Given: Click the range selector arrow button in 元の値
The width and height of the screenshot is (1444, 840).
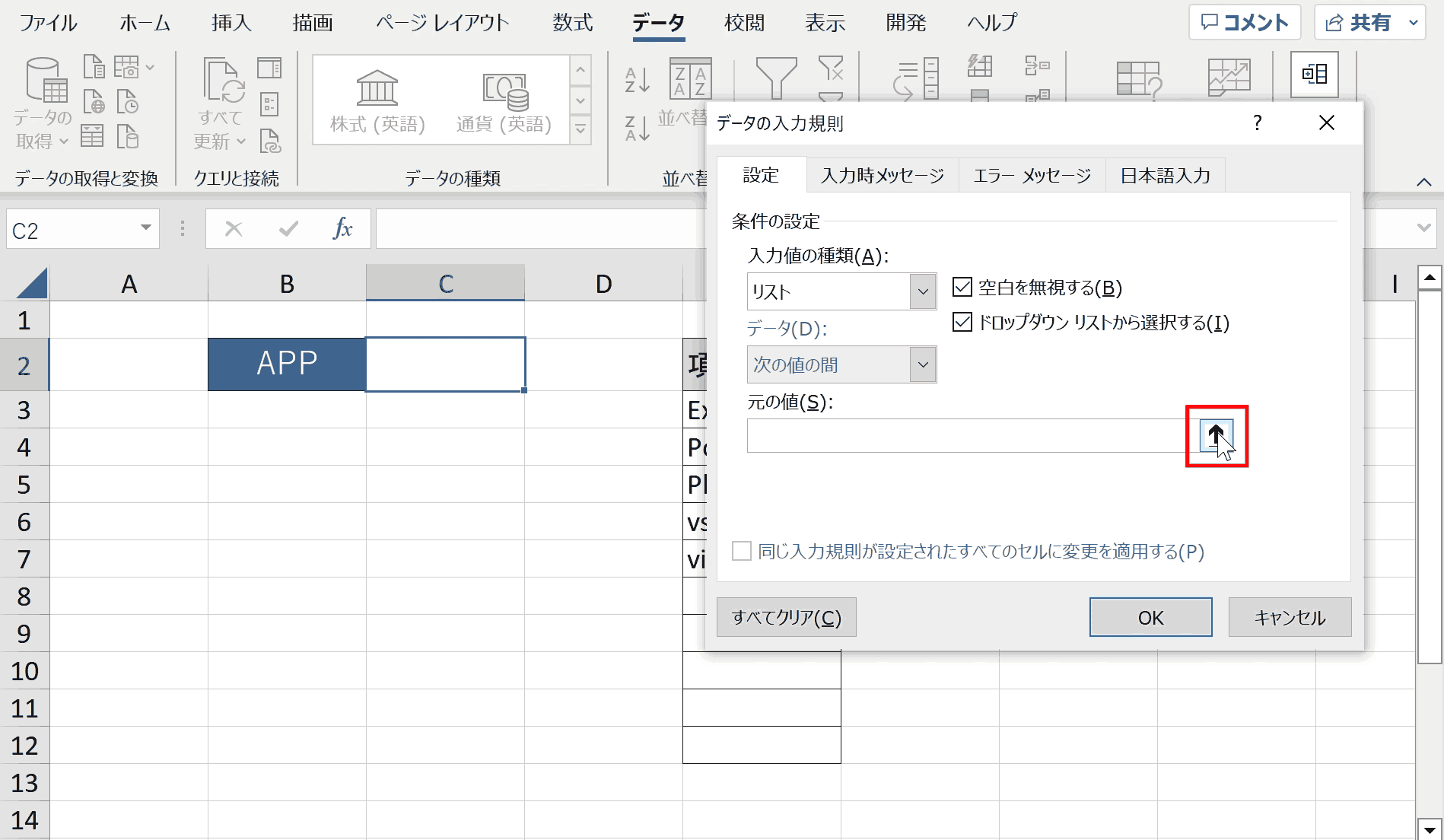Looking at the screenshot, I should pyautogui.click(x=1216, y=436).
